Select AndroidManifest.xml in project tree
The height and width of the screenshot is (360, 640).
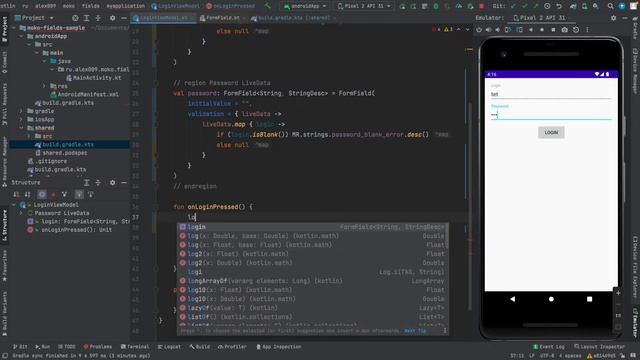pos(84,94)
